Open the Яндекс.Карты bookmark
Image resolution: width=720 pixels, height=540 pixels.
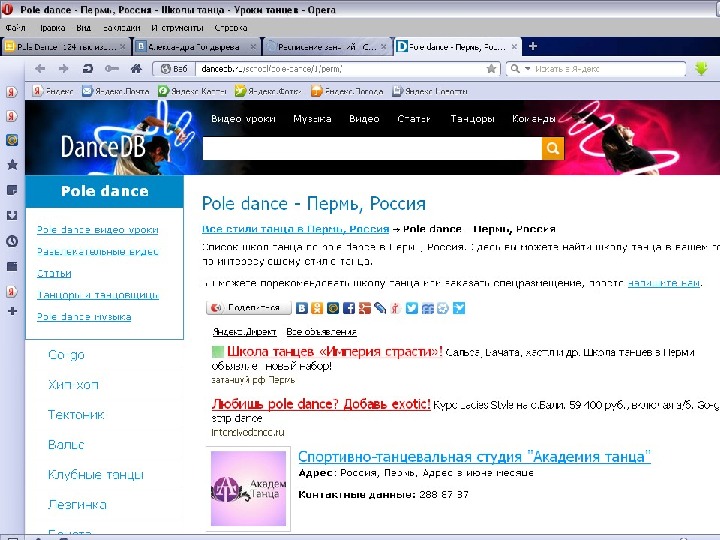192,91
